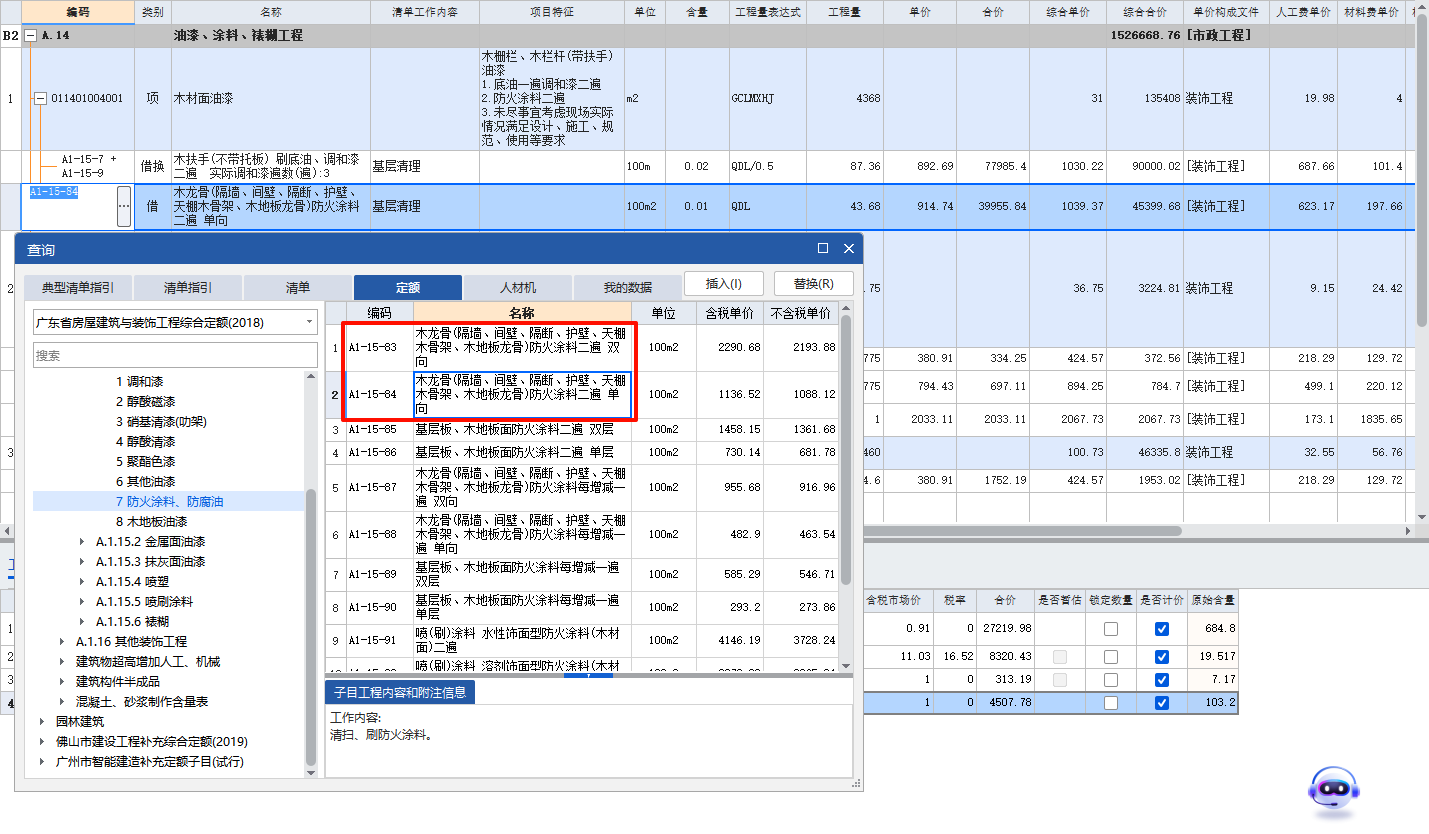The height and width of the screenshot is (834, 1429).
Task: Check 锁定数量 for the 8320.43 row
Action: 1110,657
